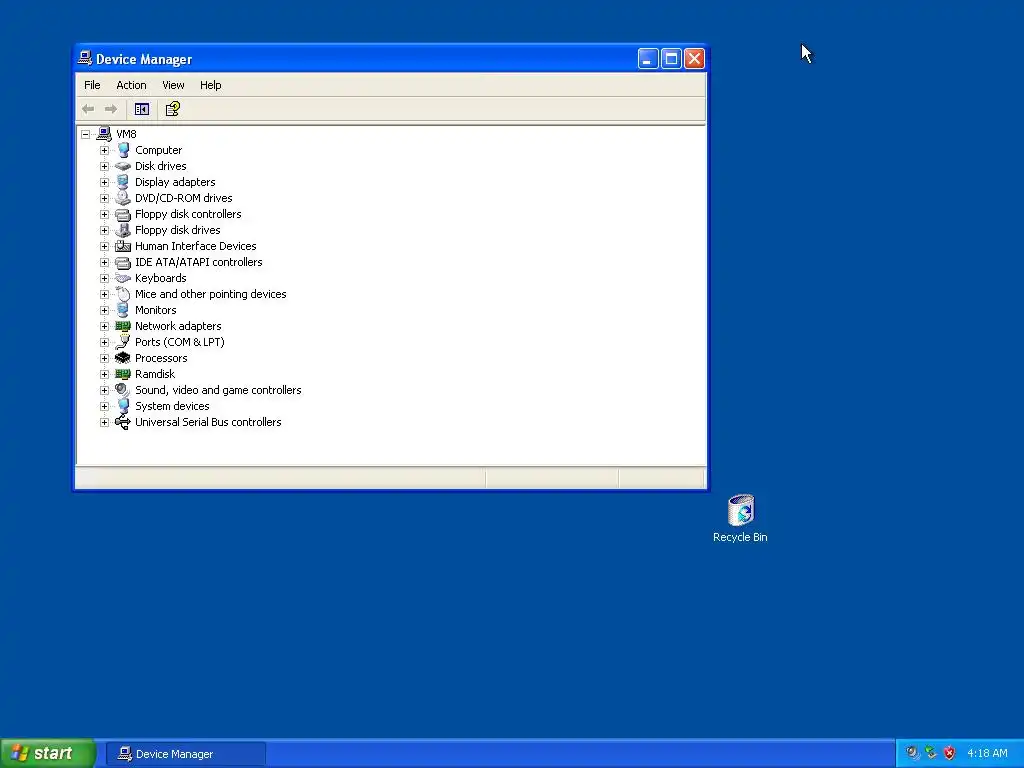Click the Start button
Image resolution: width=1024 pixels, height=768 pixels.
click(x=48, y=753)
